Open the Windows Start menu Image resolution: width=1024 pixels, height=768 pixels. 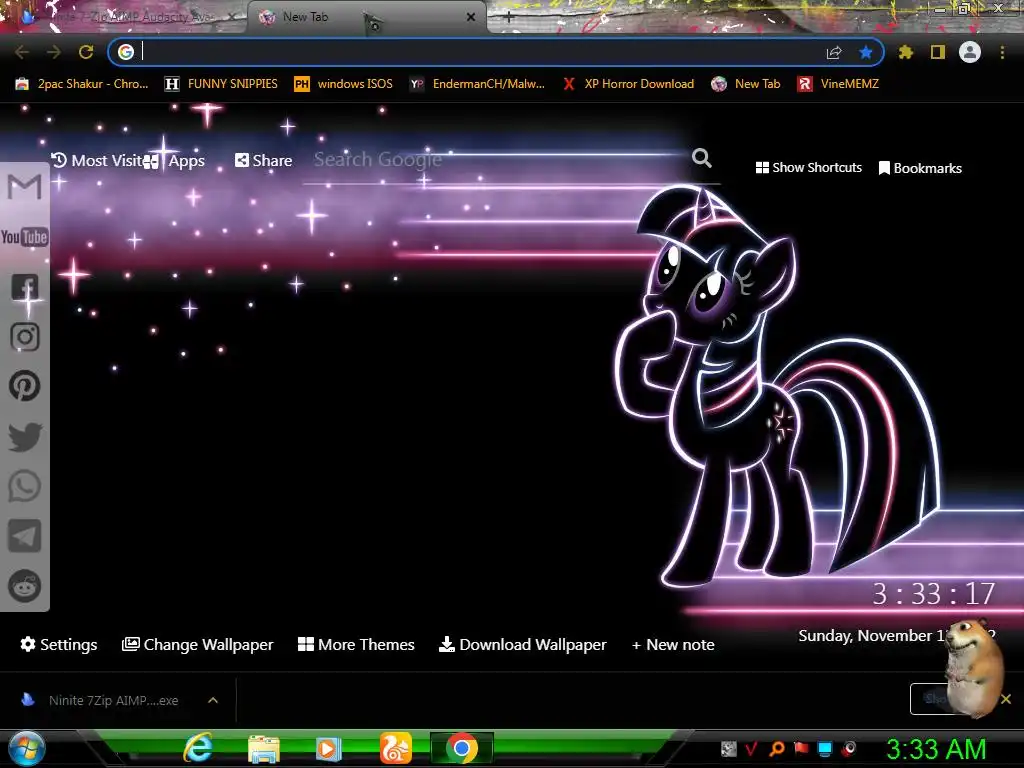pos(26,748)
